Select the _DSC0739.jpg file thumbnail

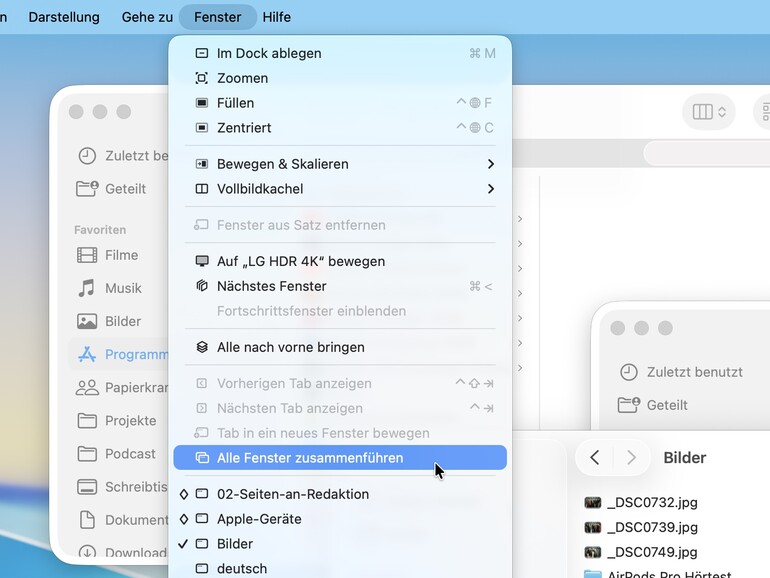click(x=593, y=527)
